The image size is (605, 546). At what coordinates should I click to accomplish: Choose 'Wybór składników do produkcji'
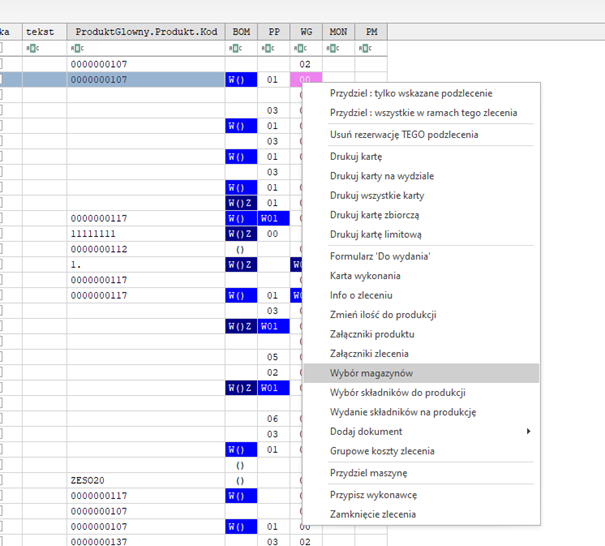click(x=421, y=393)
